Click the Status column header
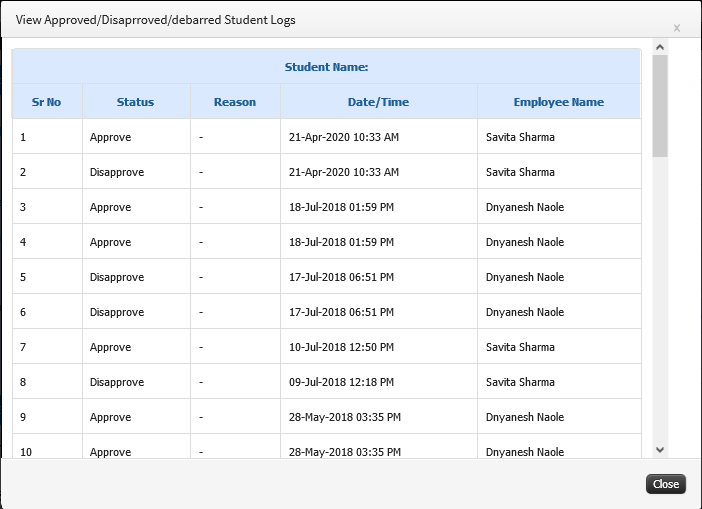Screen dimensions: 702x509 [x=136, y=102]
